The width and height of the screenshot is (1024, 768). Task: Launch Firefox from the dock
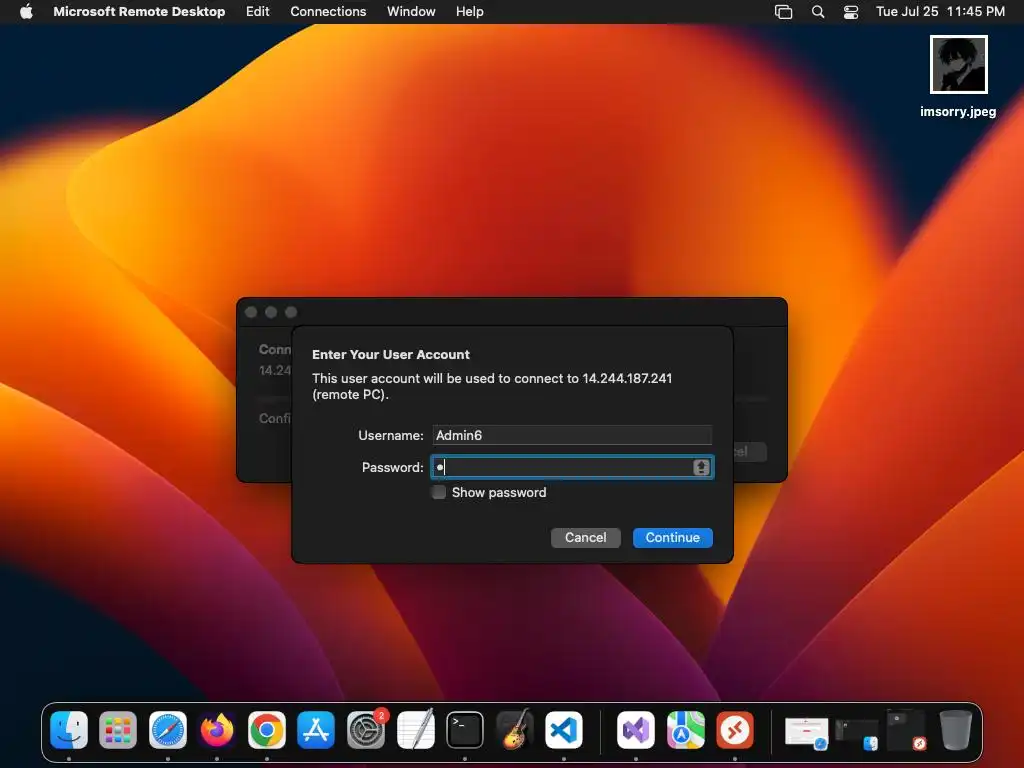[217, 729]
